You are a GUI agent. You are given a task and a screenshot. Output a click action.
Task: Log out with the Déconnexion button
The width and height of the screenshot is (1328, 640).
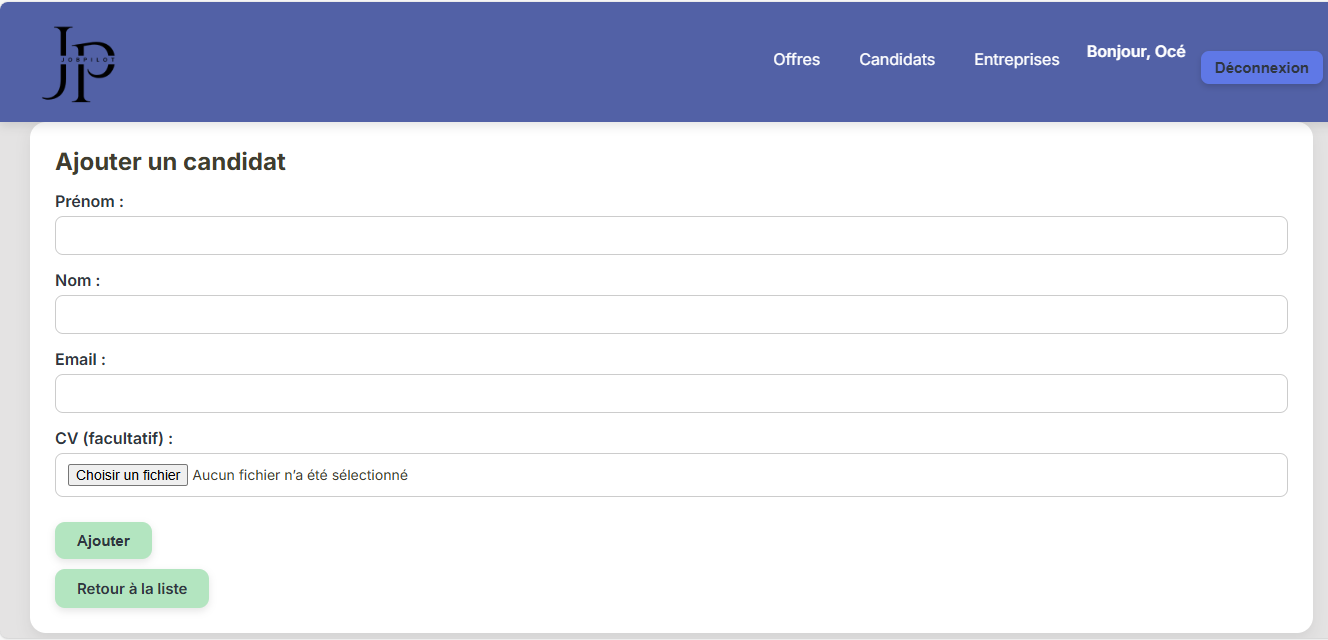(1261, 68)
